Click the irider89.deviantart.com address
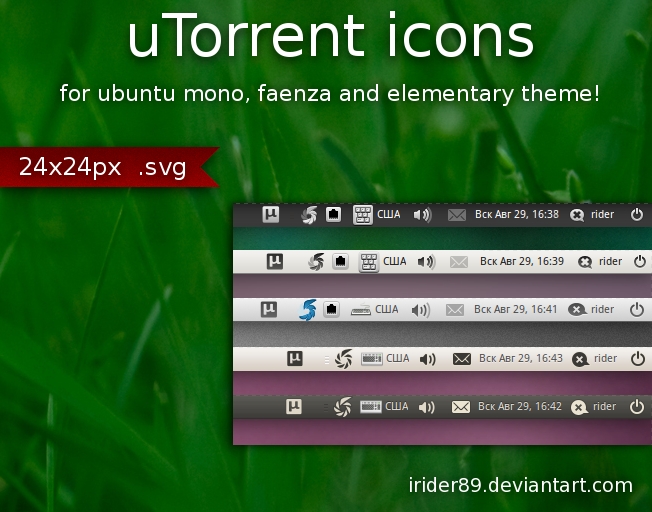Viewport: 652px width, 512px height. (521, 485)
